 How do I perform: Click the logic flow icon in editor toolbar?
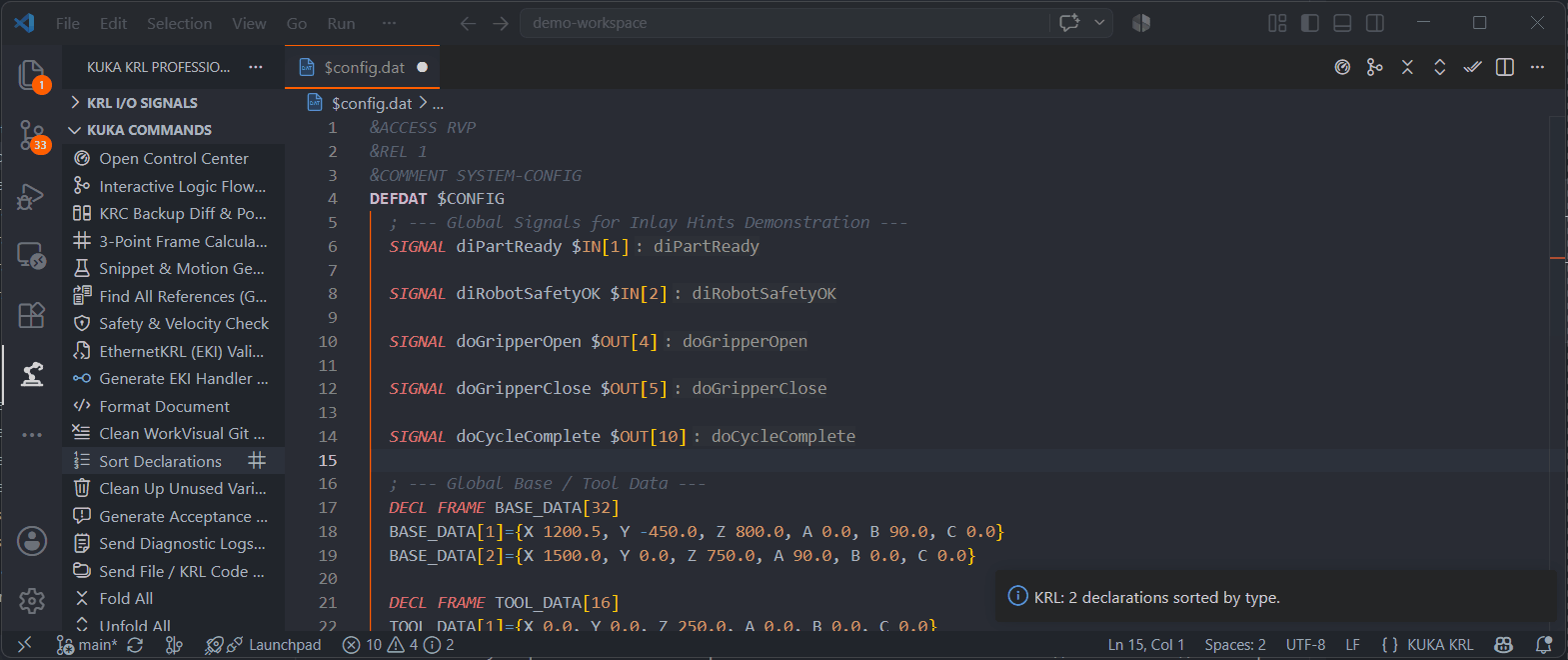(1375, 67)
